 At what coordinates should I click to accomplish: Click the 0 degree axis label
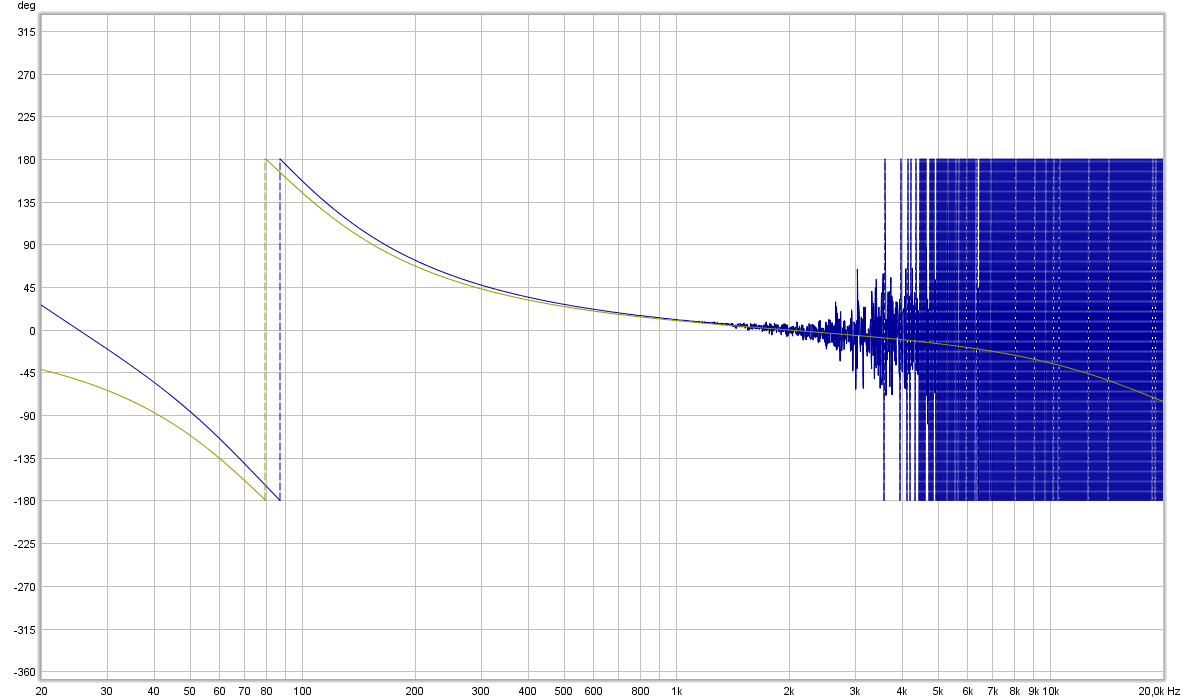click(32, 331)
